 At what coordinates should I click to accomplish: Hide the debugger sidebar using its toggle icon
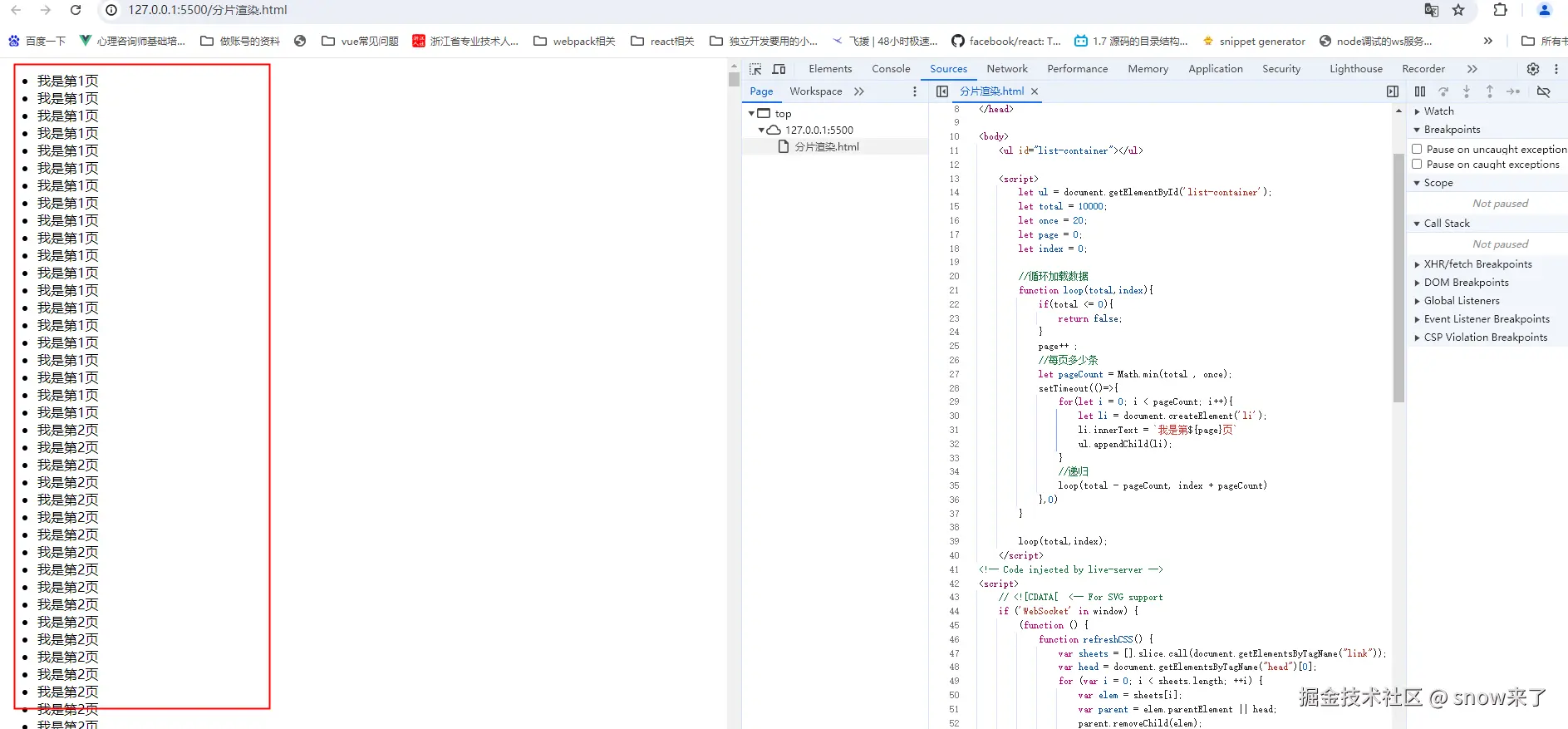1393,91
